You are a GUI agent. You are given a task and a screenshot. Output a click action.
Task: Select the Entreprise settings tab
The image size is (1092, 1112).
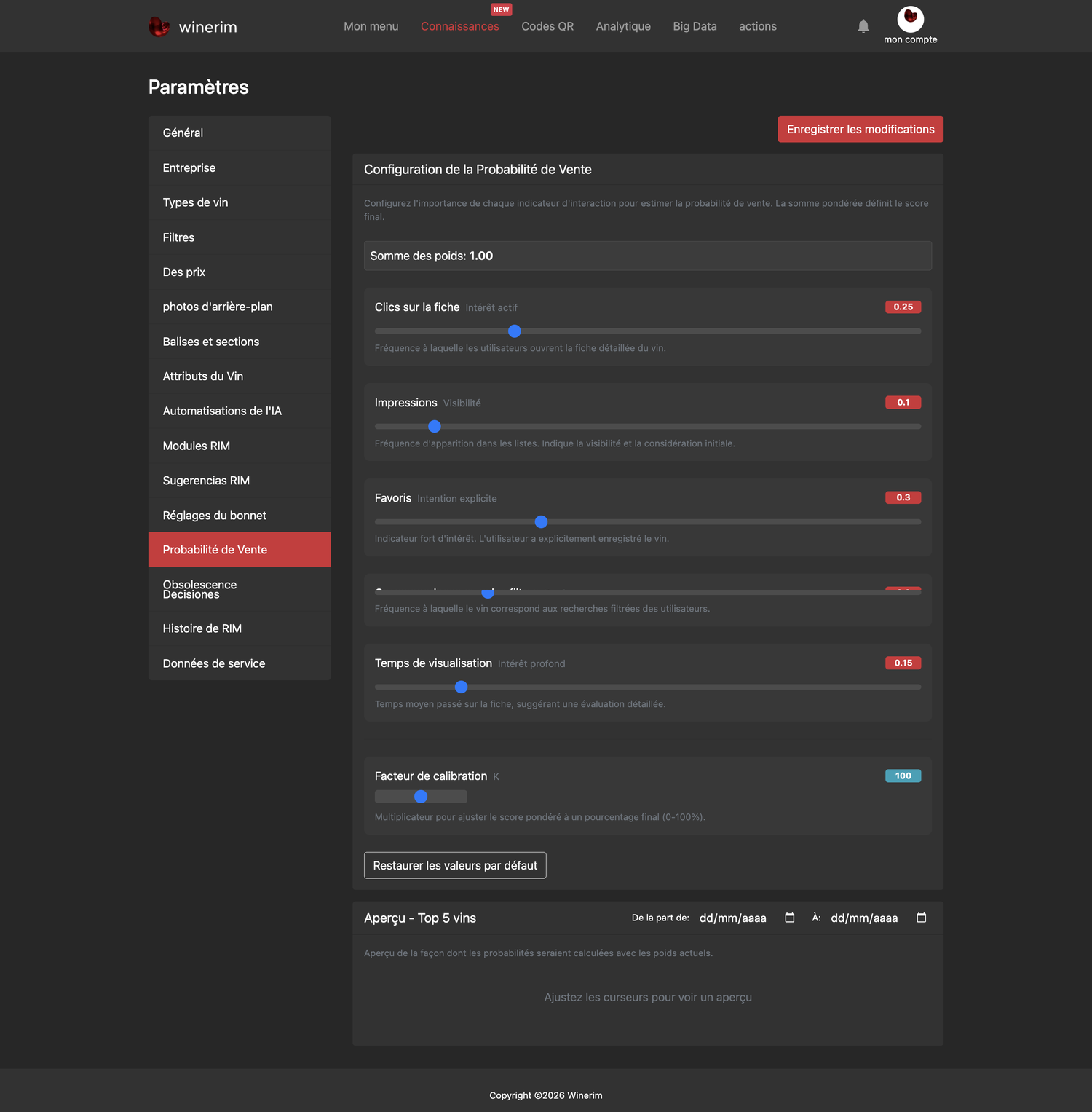coord(240,167)
